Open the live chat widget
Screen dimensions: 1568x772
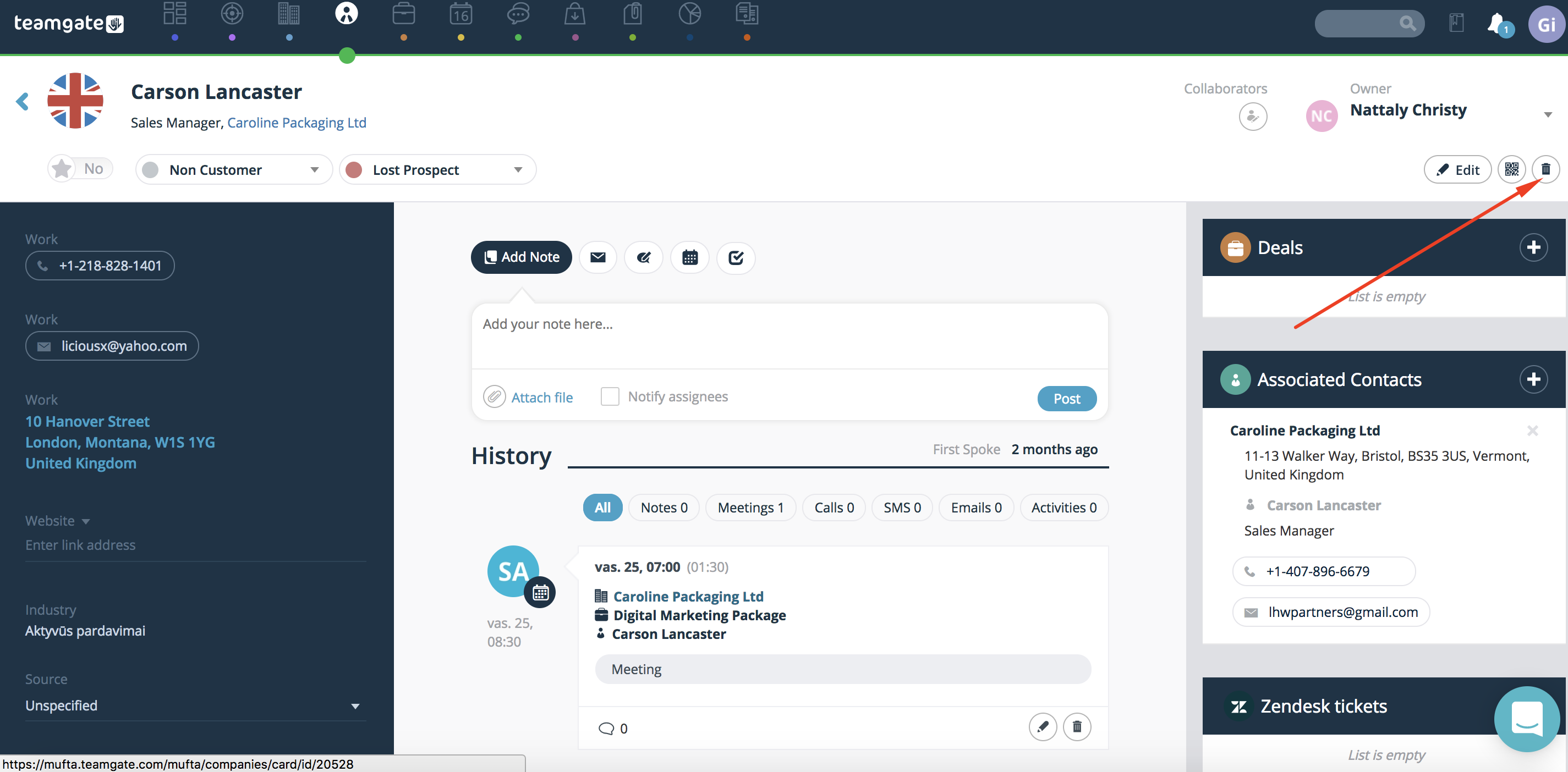pos(1527,719)
